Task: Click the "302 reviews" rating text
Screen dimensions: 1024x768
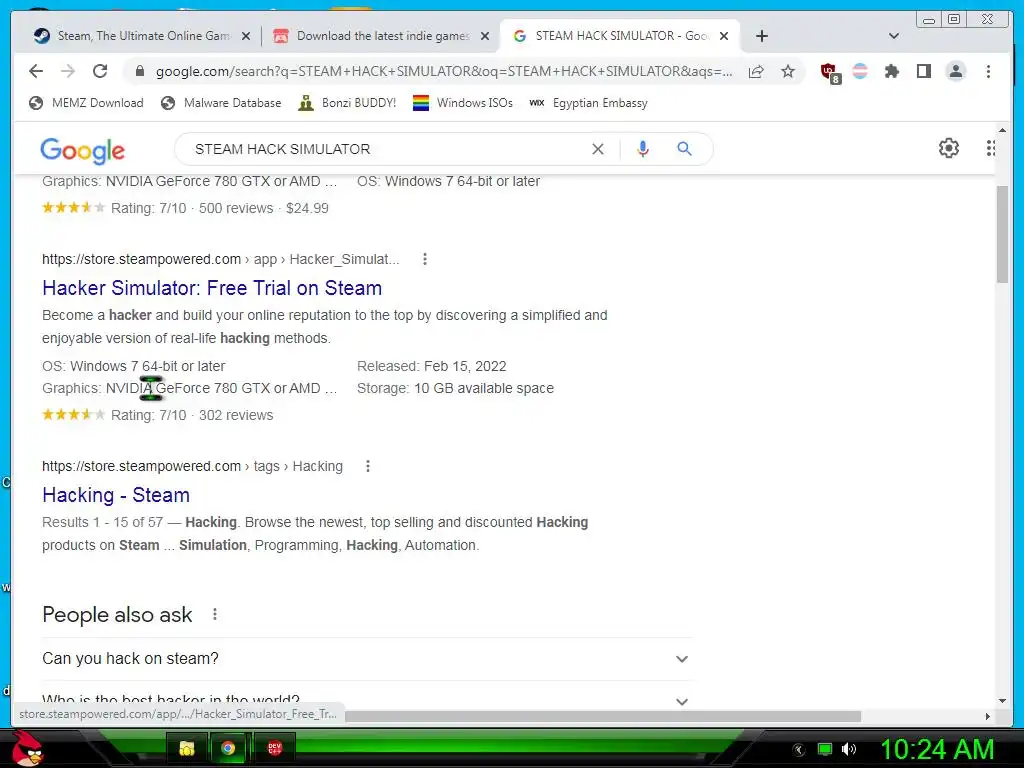Action: click(236, 415)
